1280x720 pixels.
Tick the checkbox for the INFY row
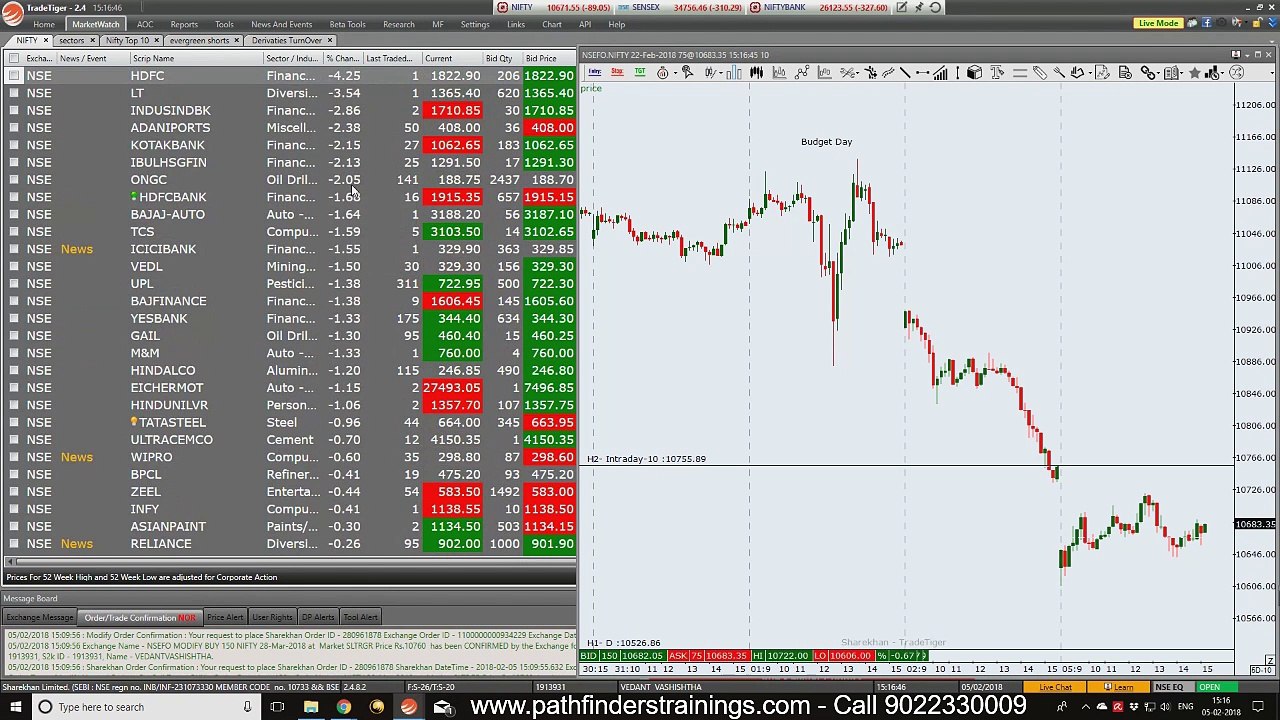[14, 509]
